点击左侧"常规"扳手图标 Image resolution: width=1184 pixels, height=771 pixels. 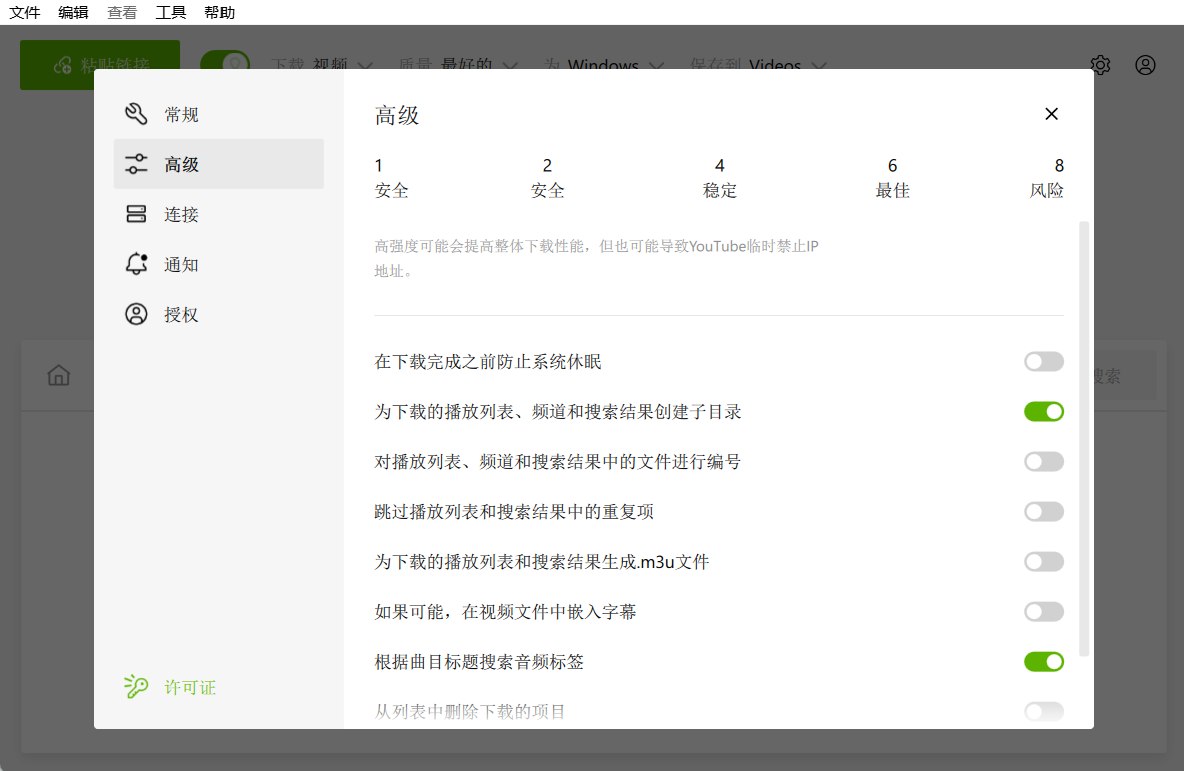(x=136, y=114)
